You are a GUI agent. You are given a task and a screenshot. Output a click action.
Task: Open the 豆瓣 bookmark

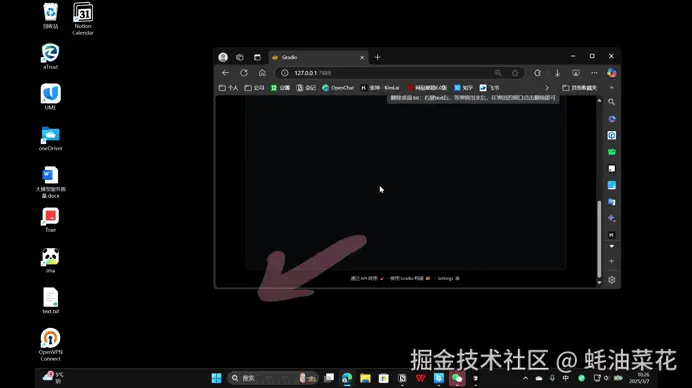click(x=281, y=88)
